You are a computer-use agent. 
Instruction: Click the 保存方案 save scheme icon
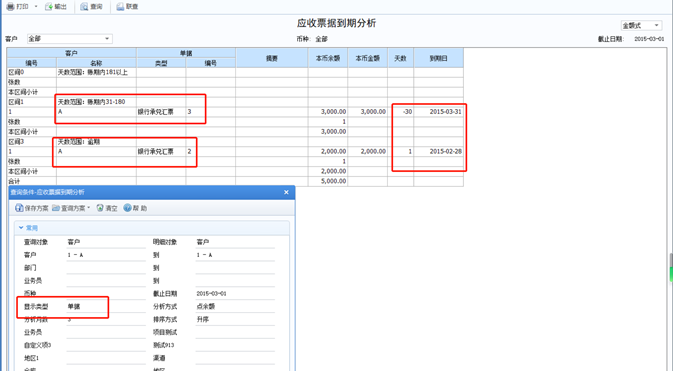click(19, 208)
